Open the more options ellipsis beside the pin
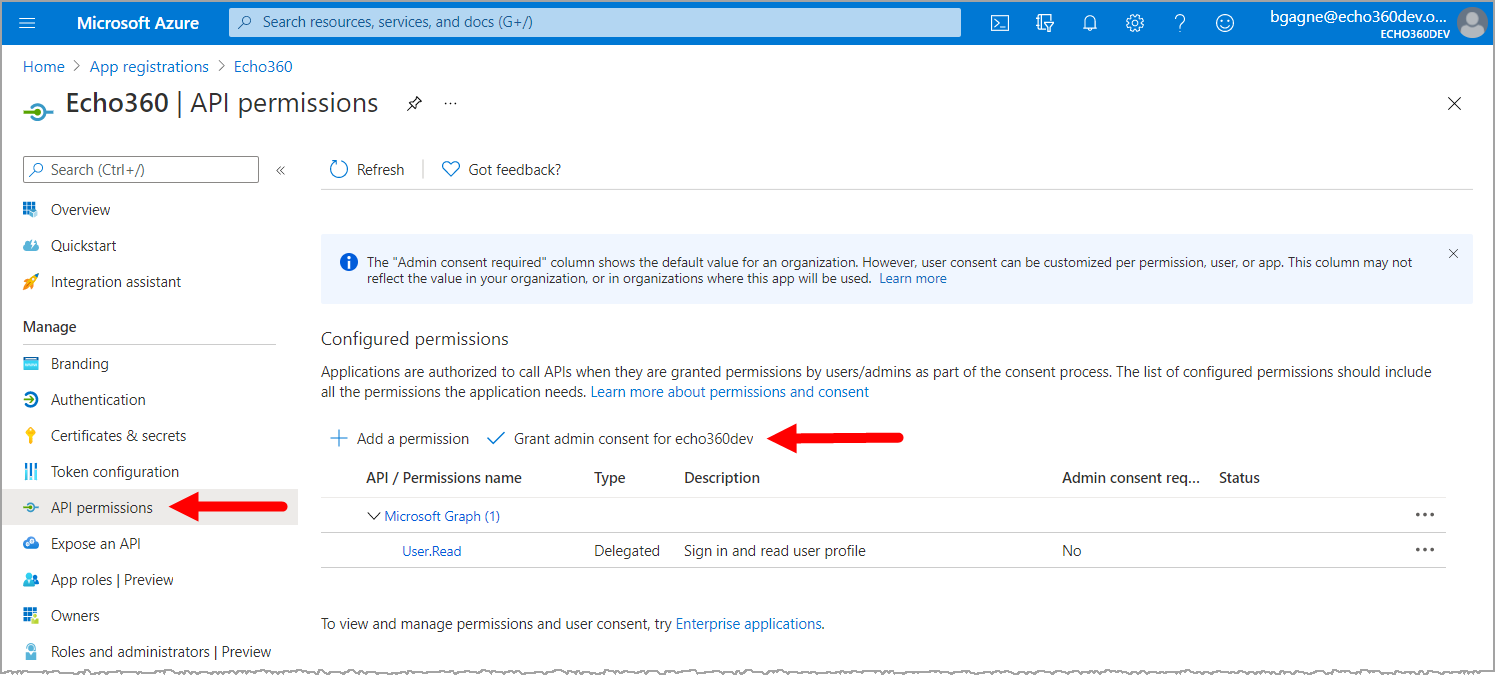This screenshot has height=677, width=1495. click(x=451, y=103)
